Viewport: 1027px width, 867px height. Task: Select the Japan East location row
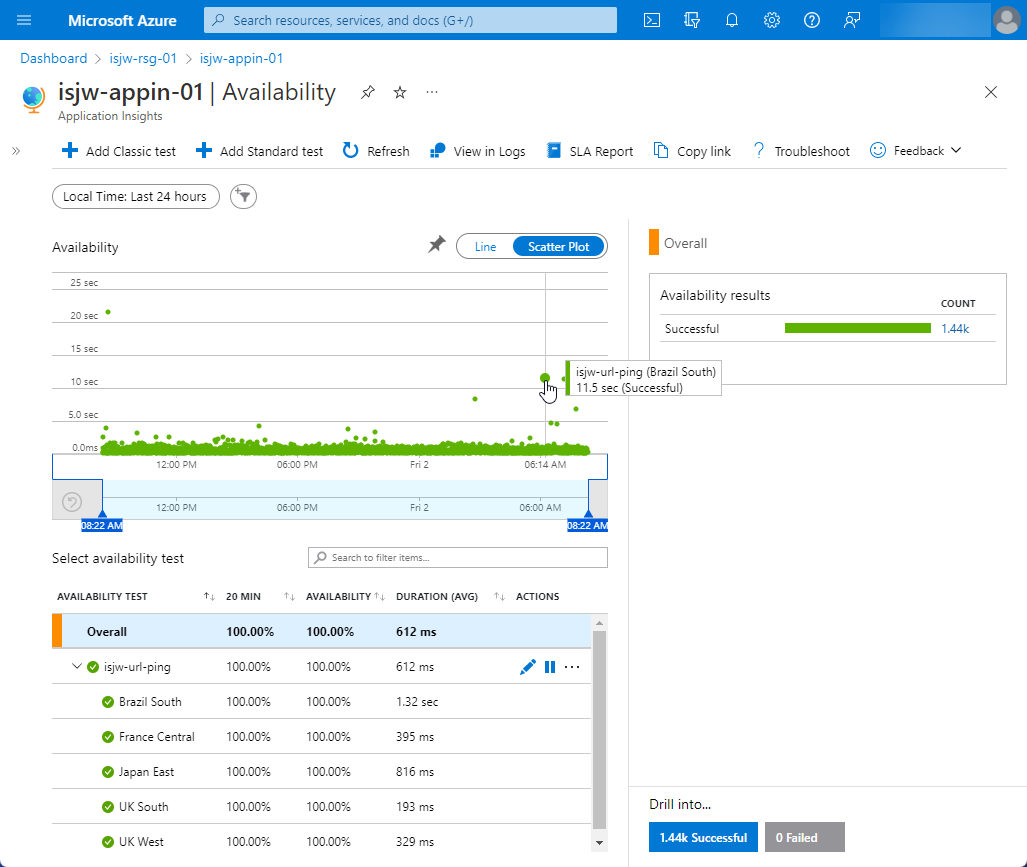pyautogui.click(x=322, y=772)
